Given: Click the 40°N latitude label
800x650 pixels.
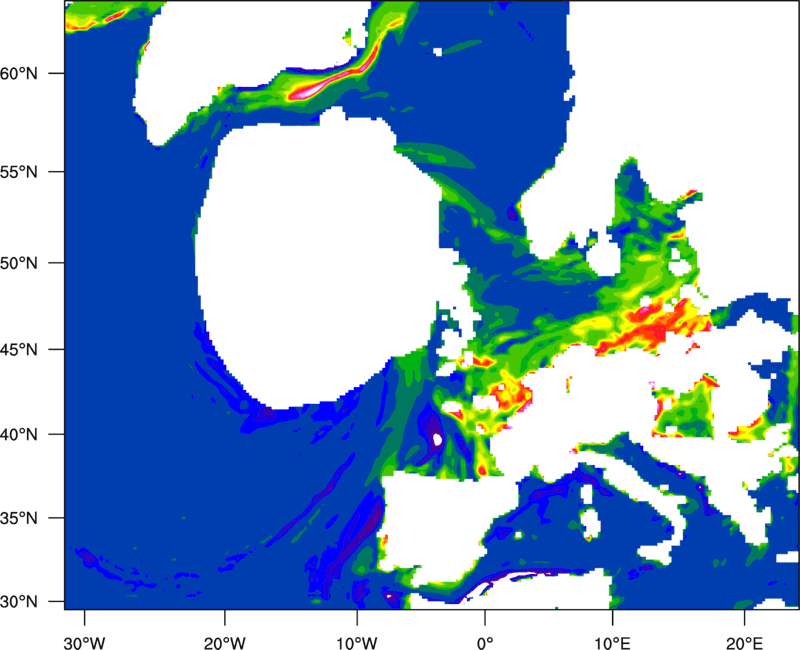Looking at the screenshot, I should point(19,435).
